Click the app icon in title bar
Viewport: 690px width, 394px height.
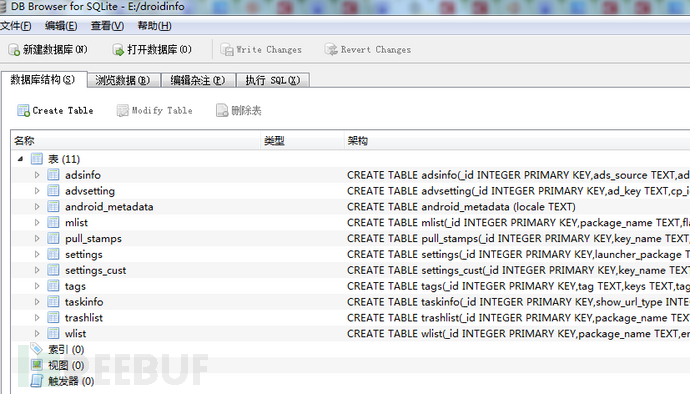click(x=3, y=7)
